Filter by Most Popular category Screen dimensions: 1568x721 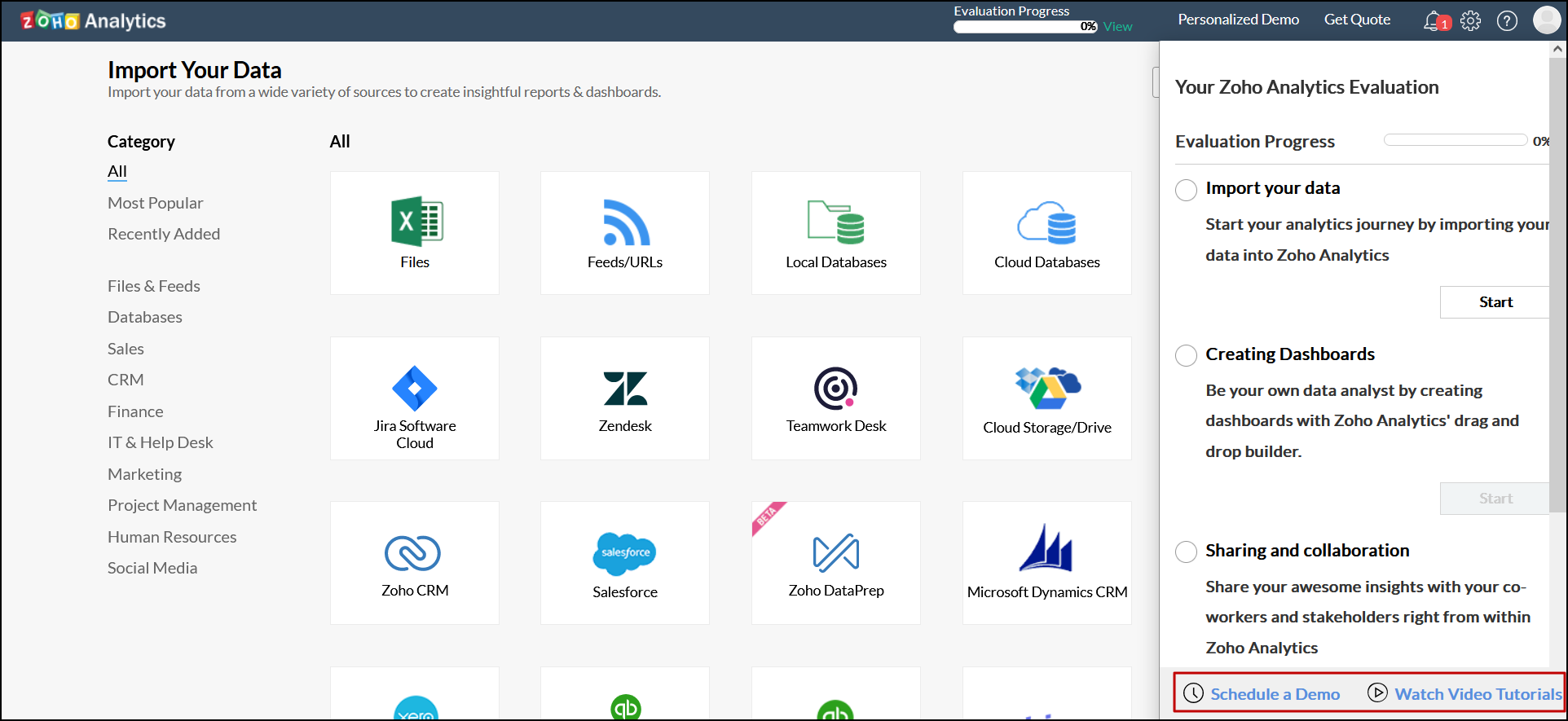(156, 203)
